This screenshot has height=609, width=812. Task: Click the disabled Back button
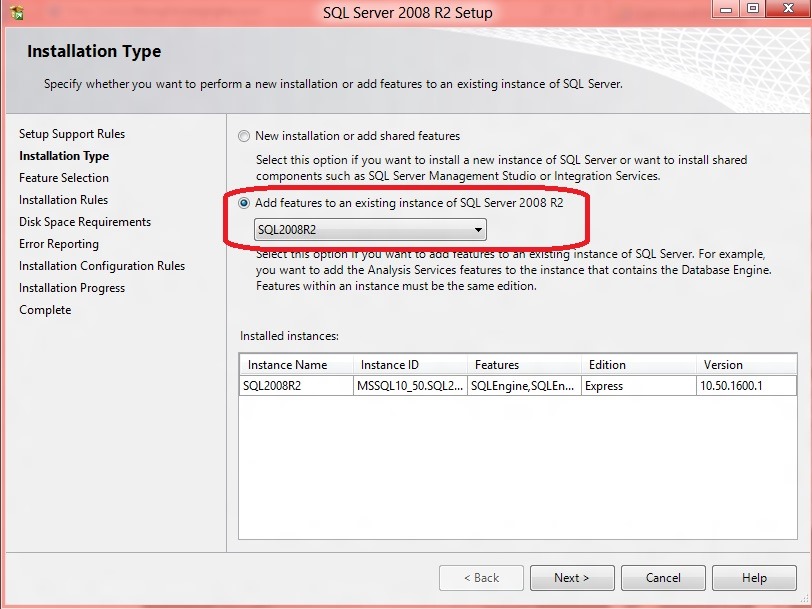click(x=481, y=577)
